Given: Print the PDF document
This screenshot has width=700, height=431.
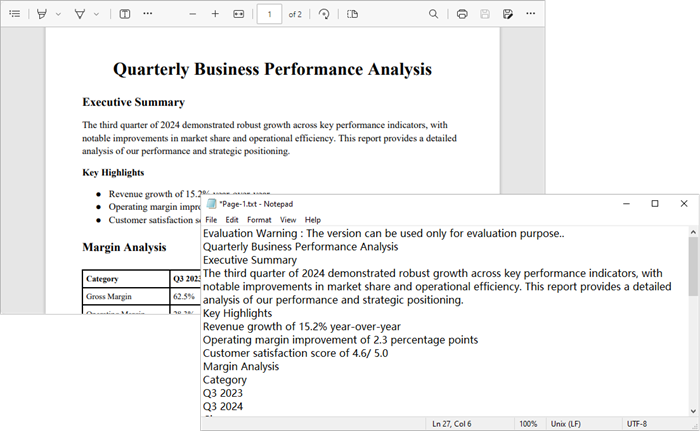Looking at the screenshot, I should [462, 14].
